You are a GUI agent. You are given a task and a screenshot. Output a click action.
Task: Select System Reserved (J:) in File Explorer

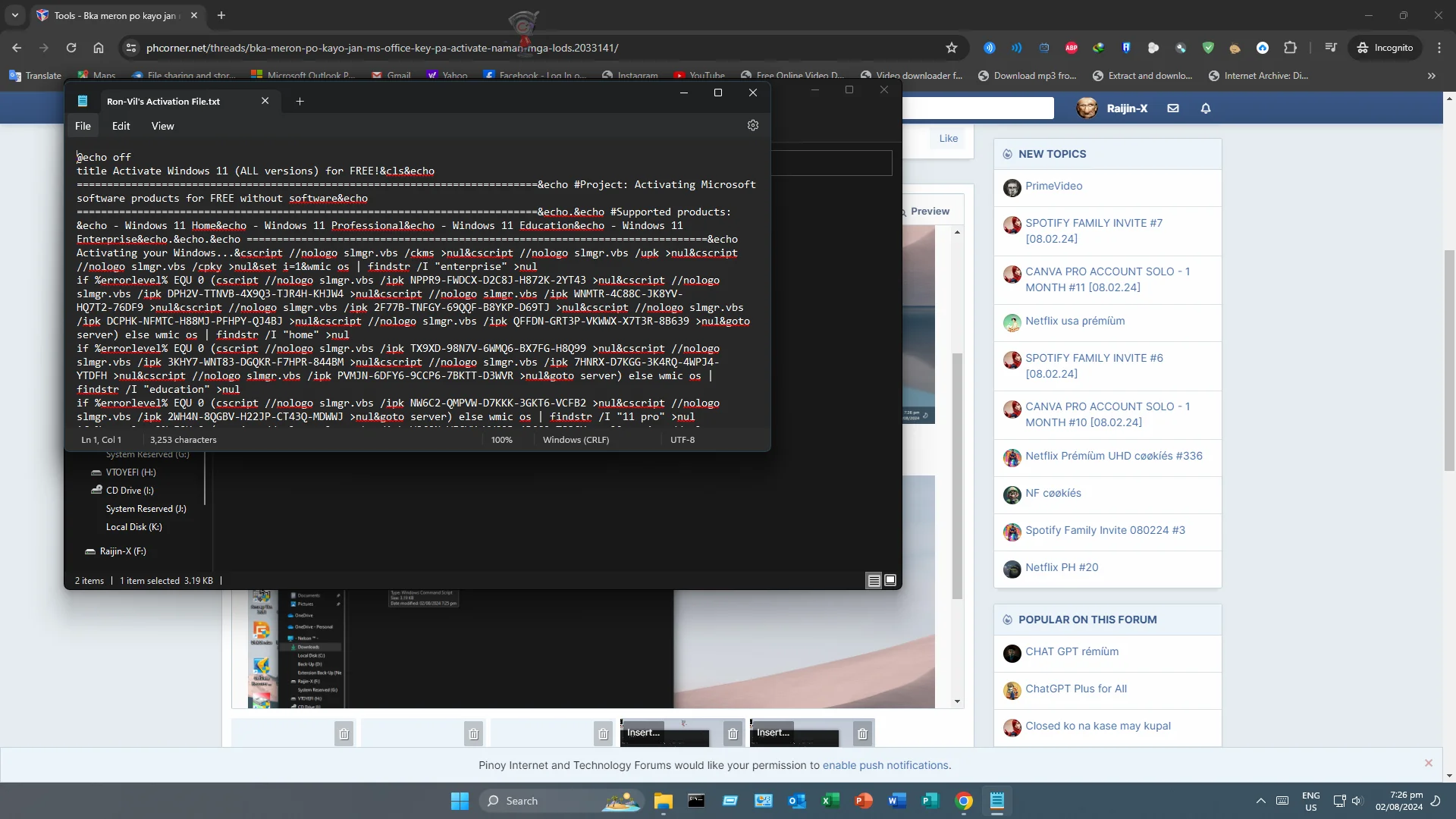tap(146, 509)
